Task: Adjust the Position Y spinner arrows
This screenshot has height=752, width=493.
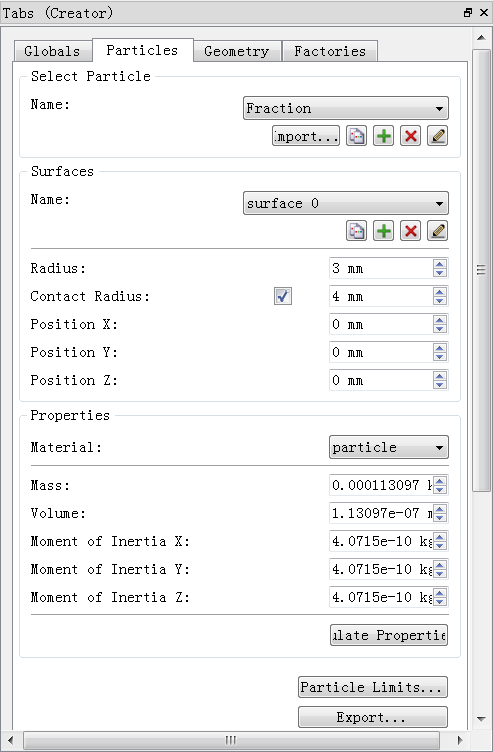Action: 440,352
